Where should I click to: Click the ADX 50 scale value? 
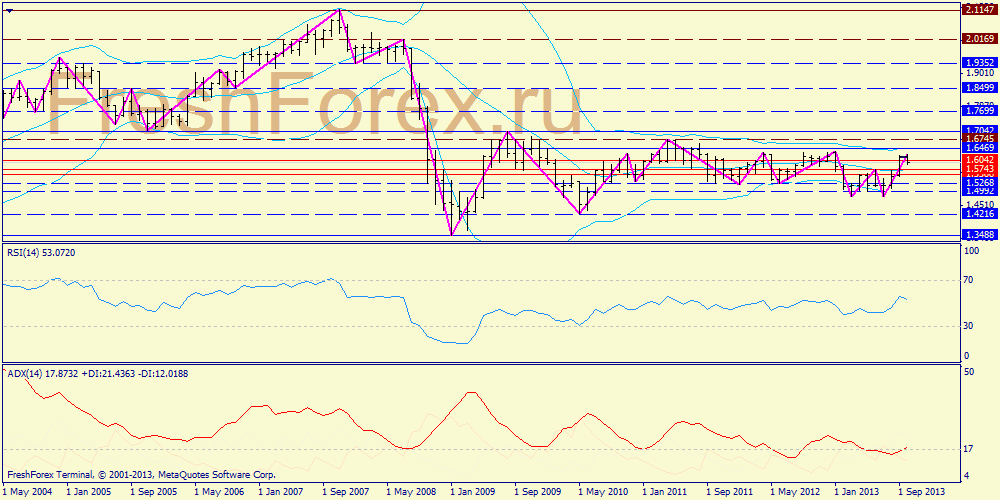click(x=968, y=372)
